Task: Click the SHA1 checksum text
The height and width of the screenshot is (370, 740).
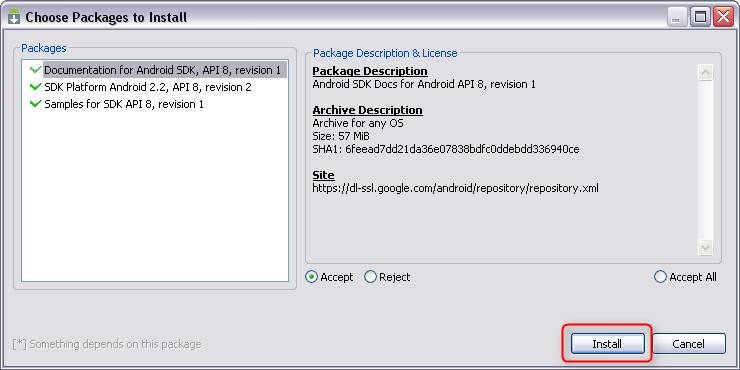Action: tap(446, 150)
